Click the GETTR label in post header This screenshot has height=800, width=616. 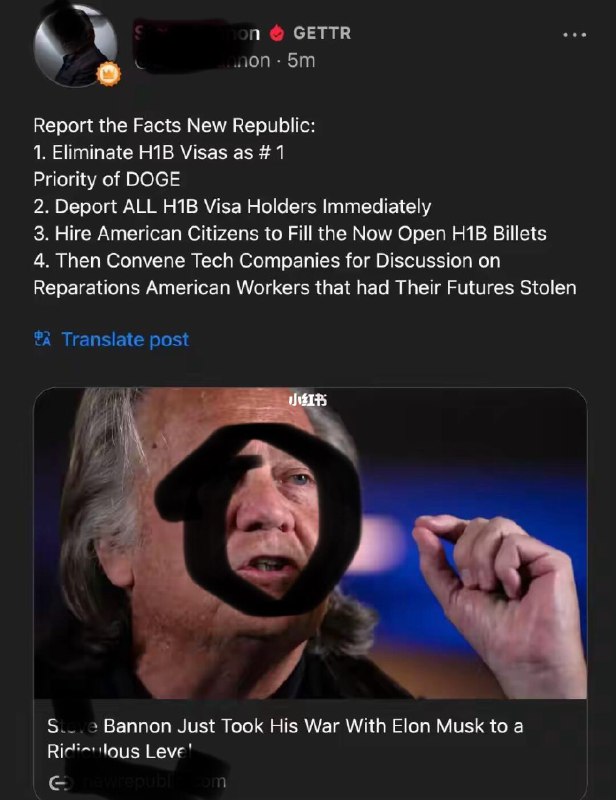[322, 33]
